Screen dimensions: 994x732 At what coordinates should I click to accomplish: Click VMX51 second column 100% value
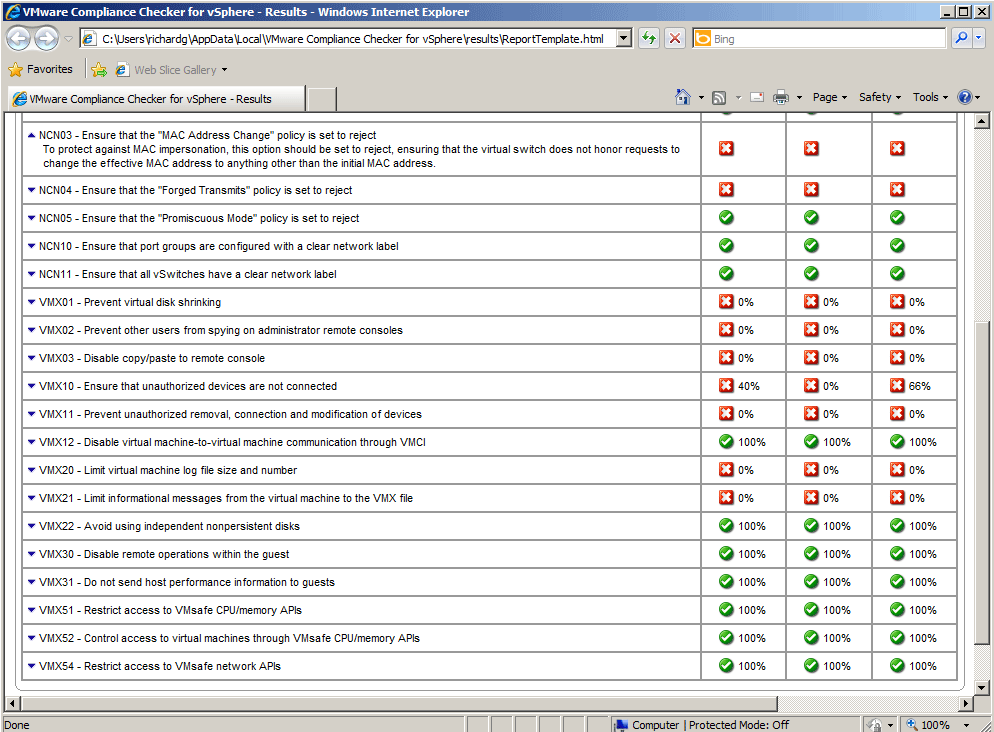coord(837,610)
